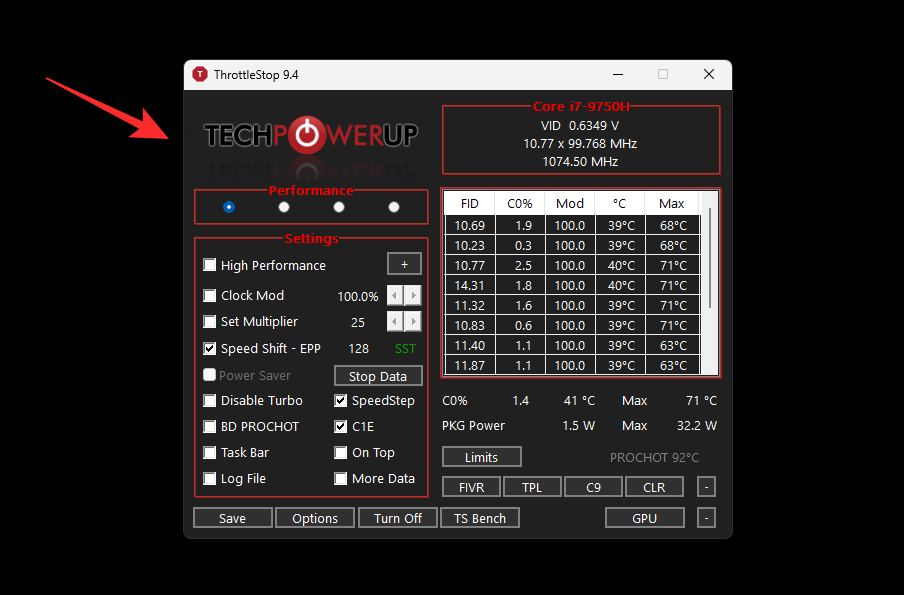Open the ThrottleStop Options window

[x=314, y=517]
